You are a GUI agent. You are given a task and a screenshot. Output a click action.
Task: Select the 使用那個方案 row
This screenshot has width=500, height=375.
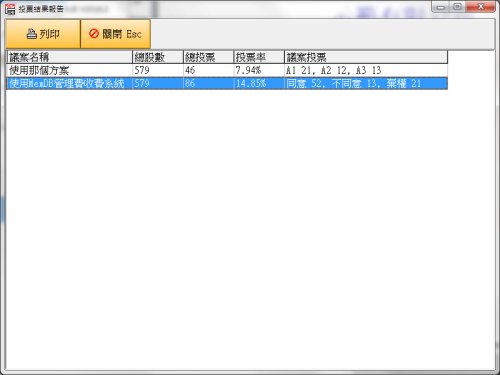click(x=227, y=70)
